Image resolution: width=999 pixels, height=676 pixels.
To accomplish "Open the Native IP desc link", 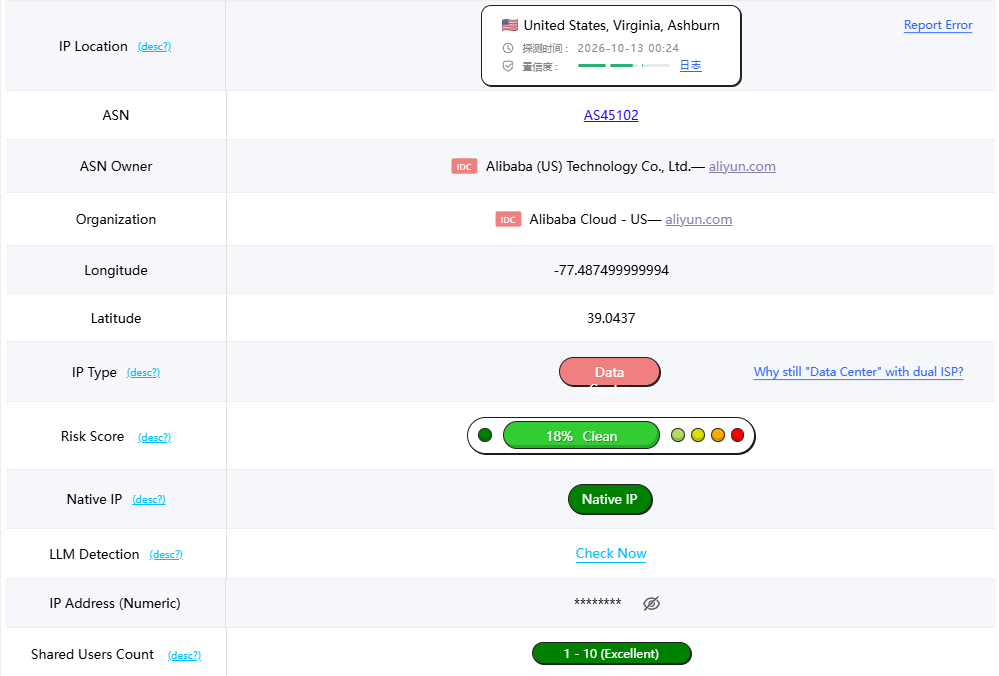I will coord(149,500).
